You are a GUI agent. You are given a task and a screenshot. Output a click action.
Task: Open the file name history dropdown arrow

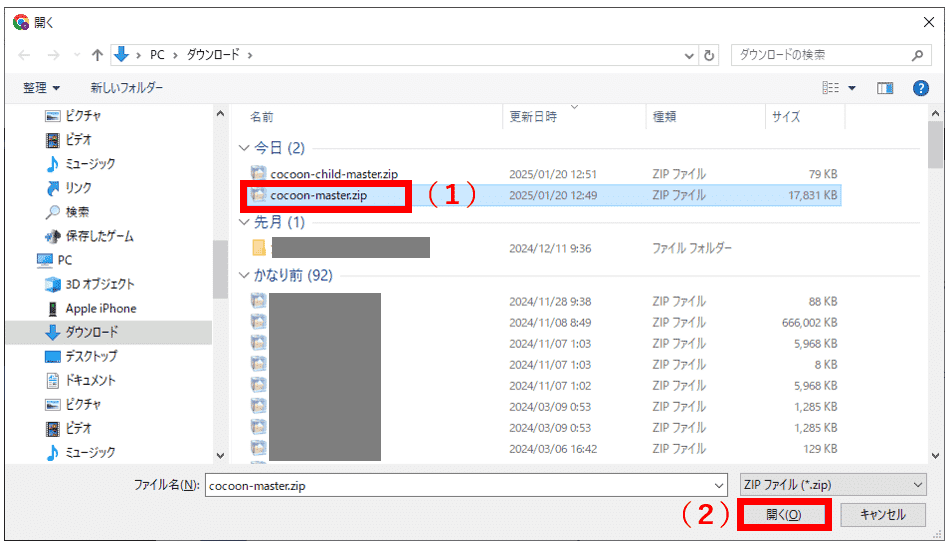click(719, 485)
